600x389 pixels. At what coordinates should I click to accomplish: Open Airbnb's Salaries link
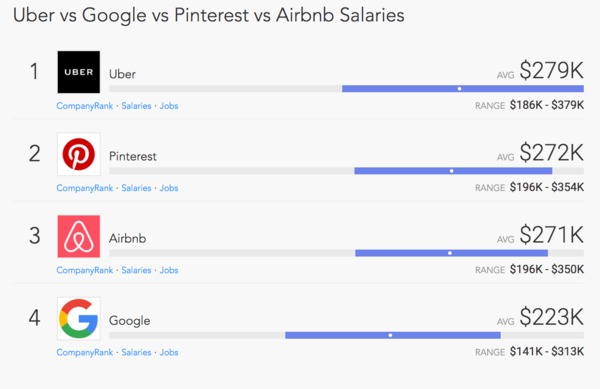(136, 270)
